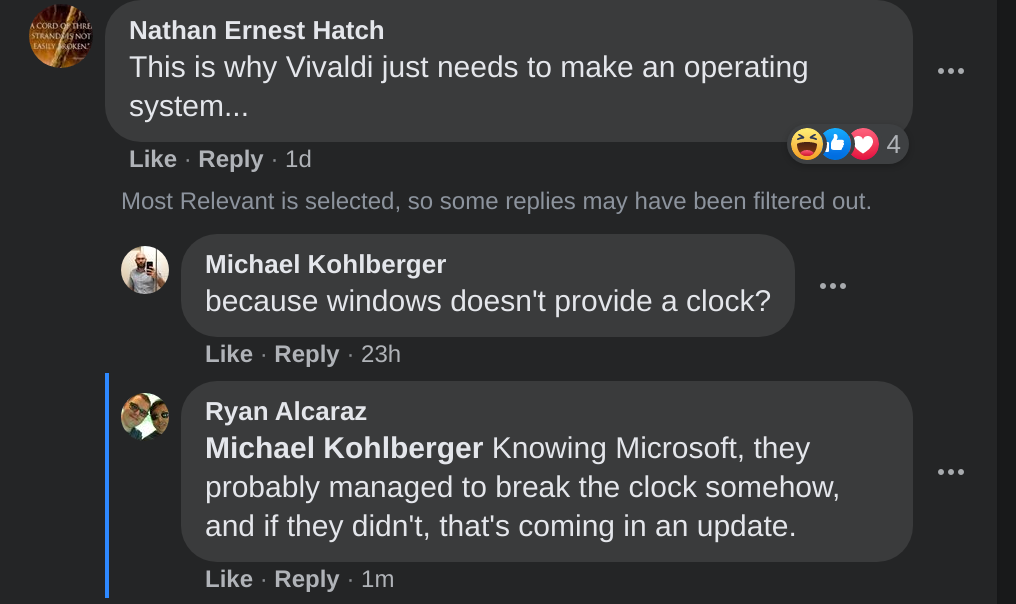Open more options for Ryan's reply
This screenshot has height=604, width=1016.
pyautogui.click(x=950, y=472)
